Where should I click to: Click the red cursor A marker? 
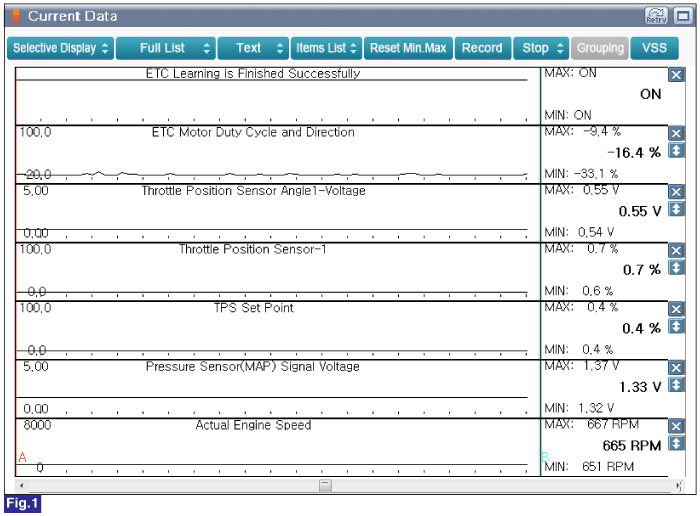pos(22,457)
